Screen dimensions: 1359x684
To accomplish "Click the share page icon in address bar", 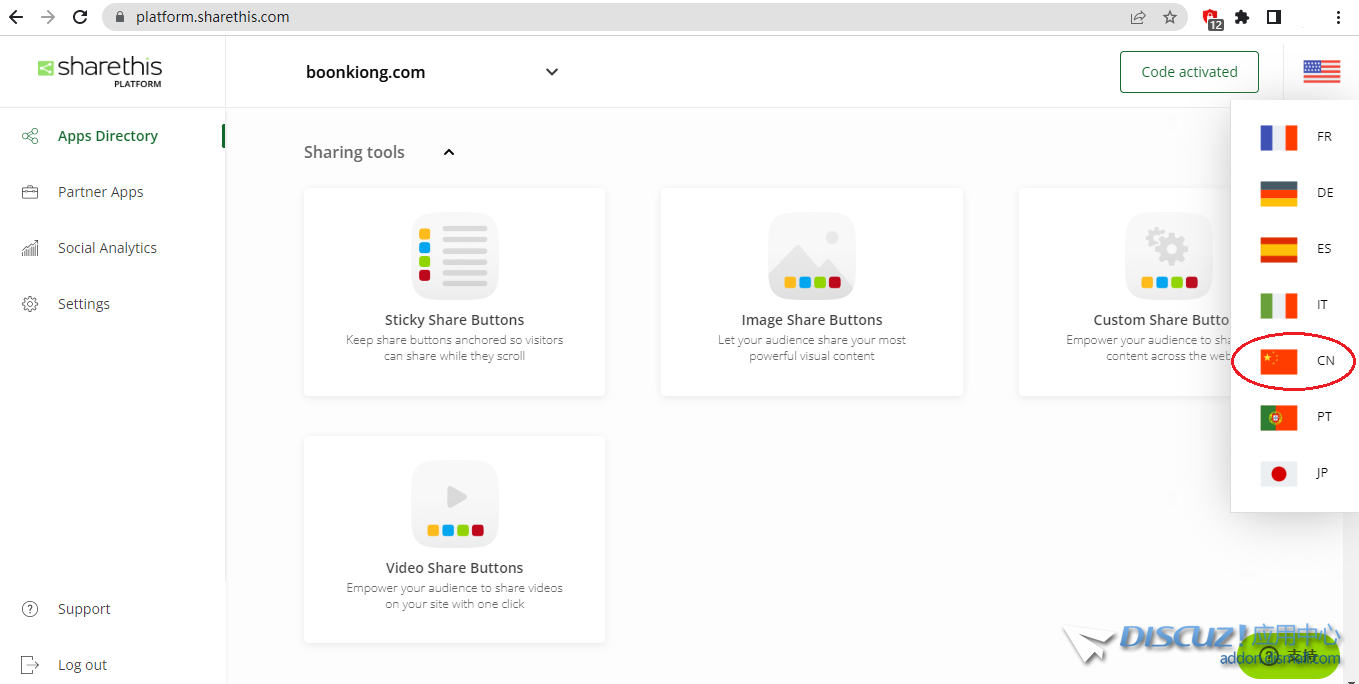I will [x=1138, y=17].
